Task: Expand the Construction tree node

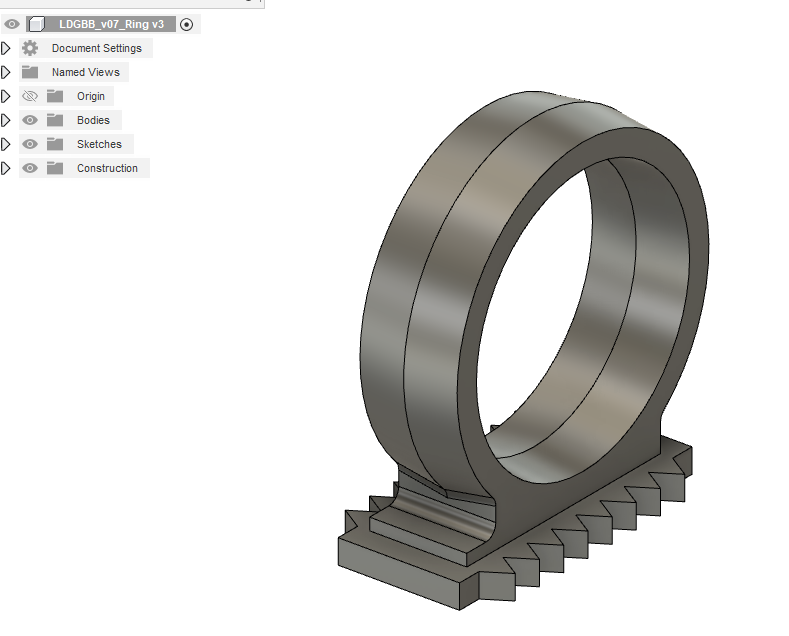Action: pyautogui.click(x=6, y=168)
